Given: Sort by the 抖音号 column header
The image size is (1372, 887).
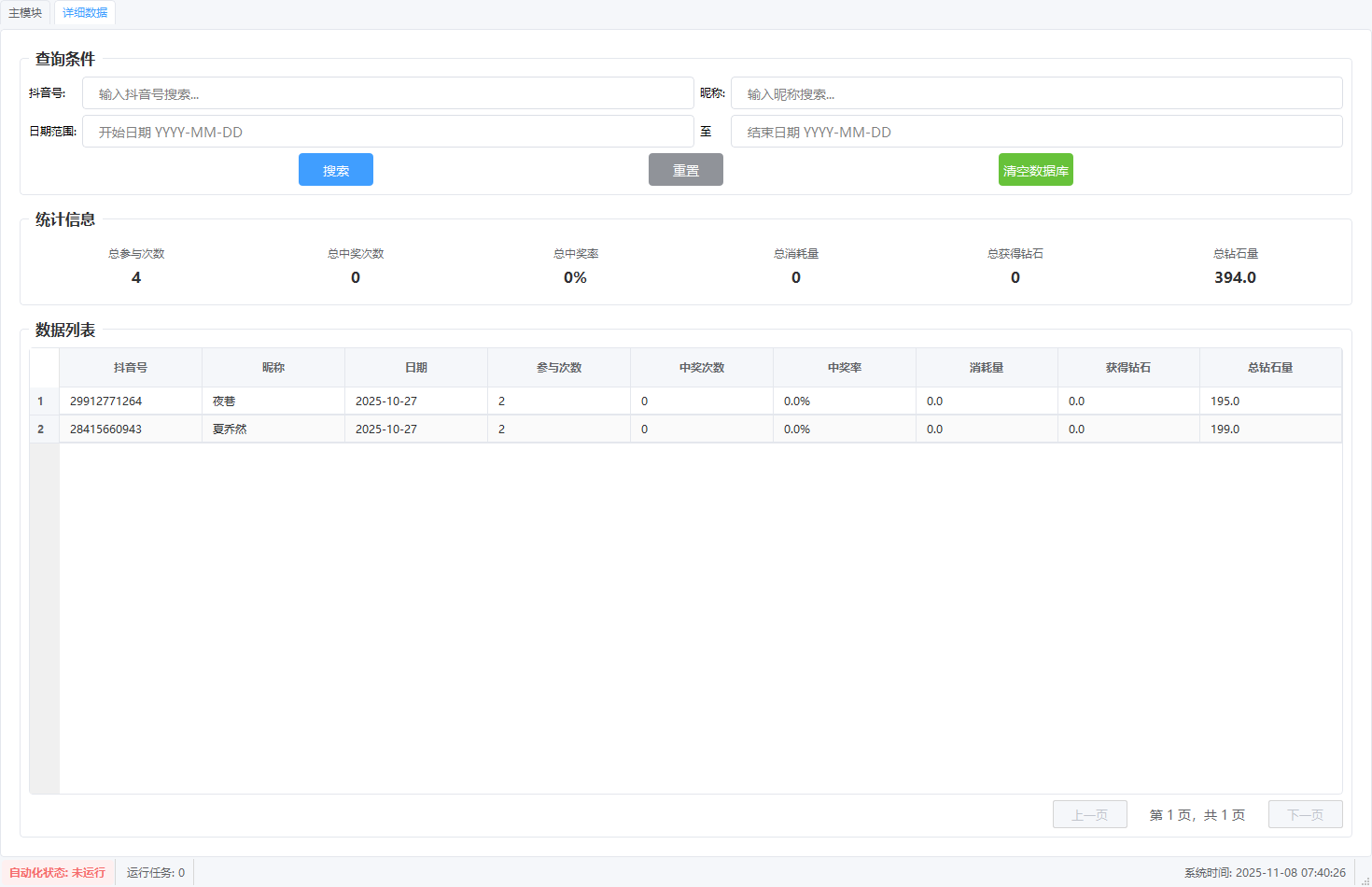Looking at the screenshot, I should 131,368.
